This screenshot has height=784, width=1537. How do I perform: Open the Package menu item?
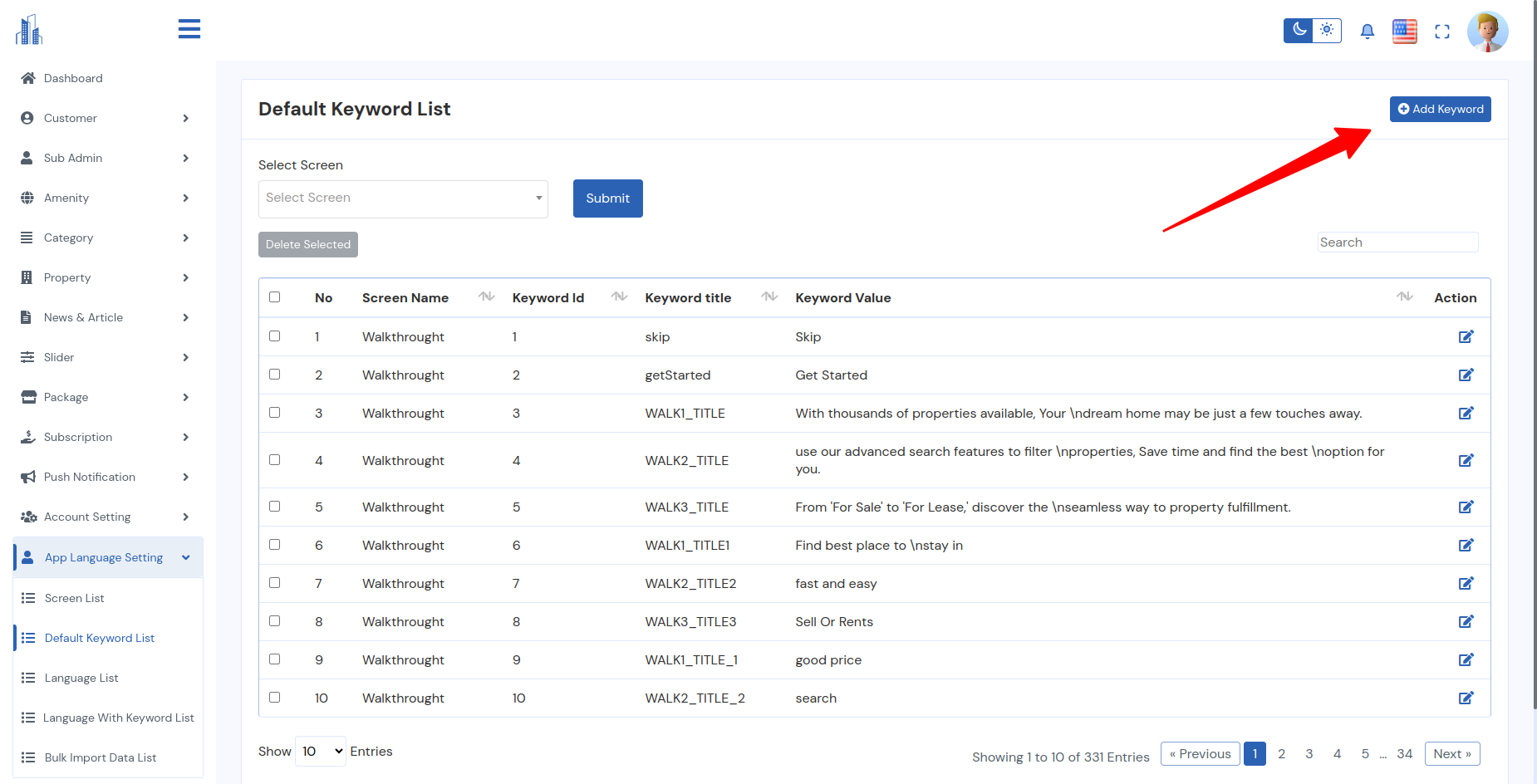tap(108, 397)
